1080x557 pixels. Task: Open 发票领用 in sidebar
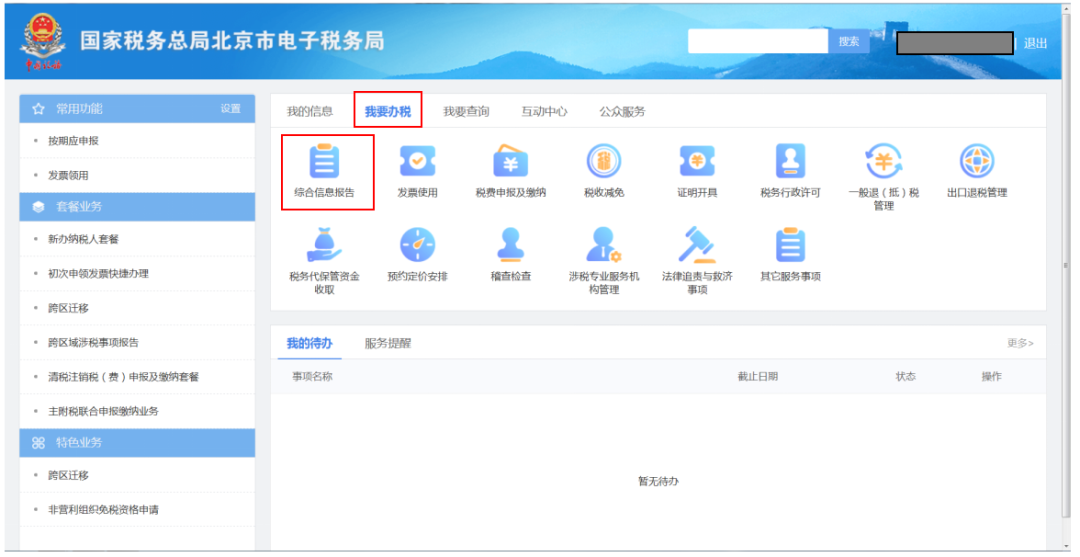tap(68, 176)
